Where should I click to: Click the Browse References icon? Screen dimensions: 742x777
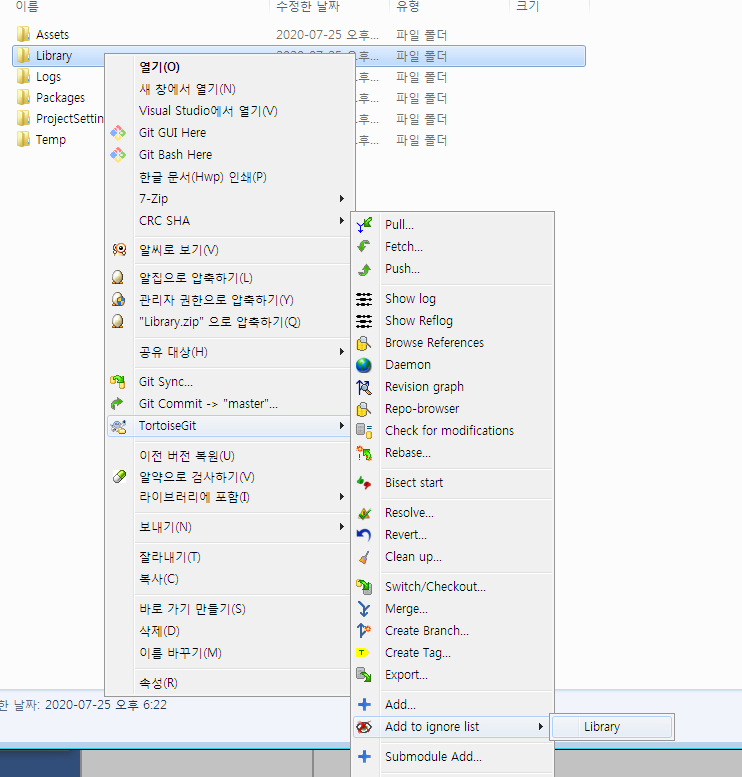(364, 342)
